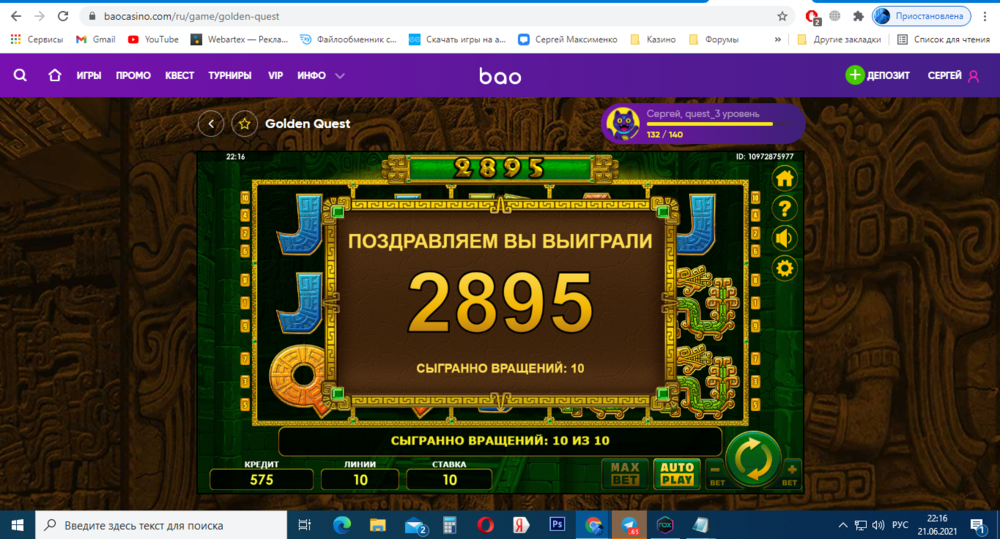This screenshot has width=1000, height=539.
Task: Bookmark this page with star icon
Action: point(782,16)
